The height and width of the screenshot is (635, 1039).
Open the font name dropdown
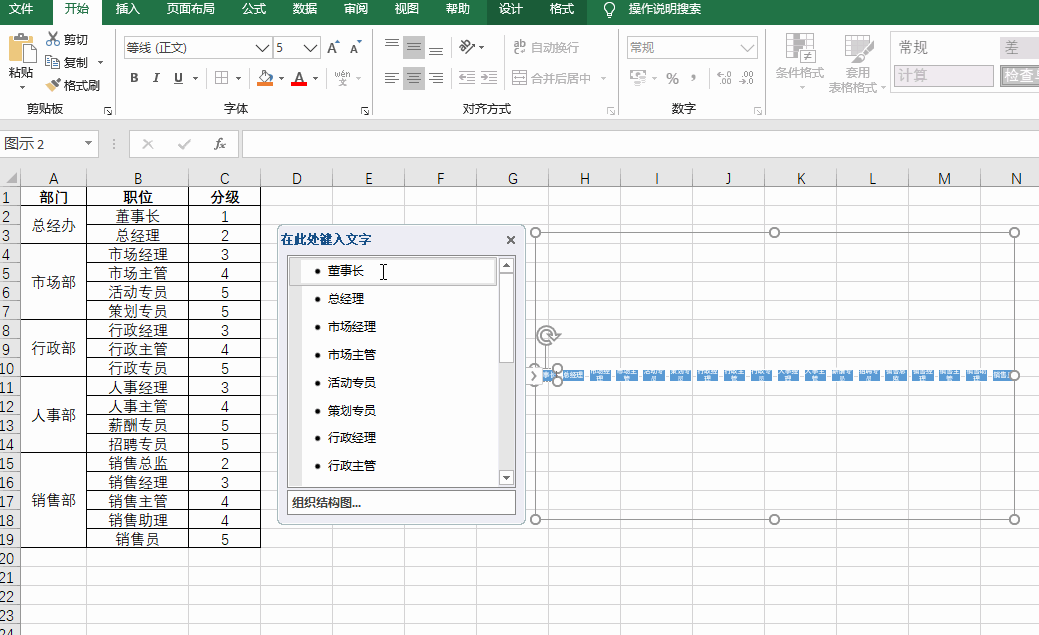click(x=262, y=47)
